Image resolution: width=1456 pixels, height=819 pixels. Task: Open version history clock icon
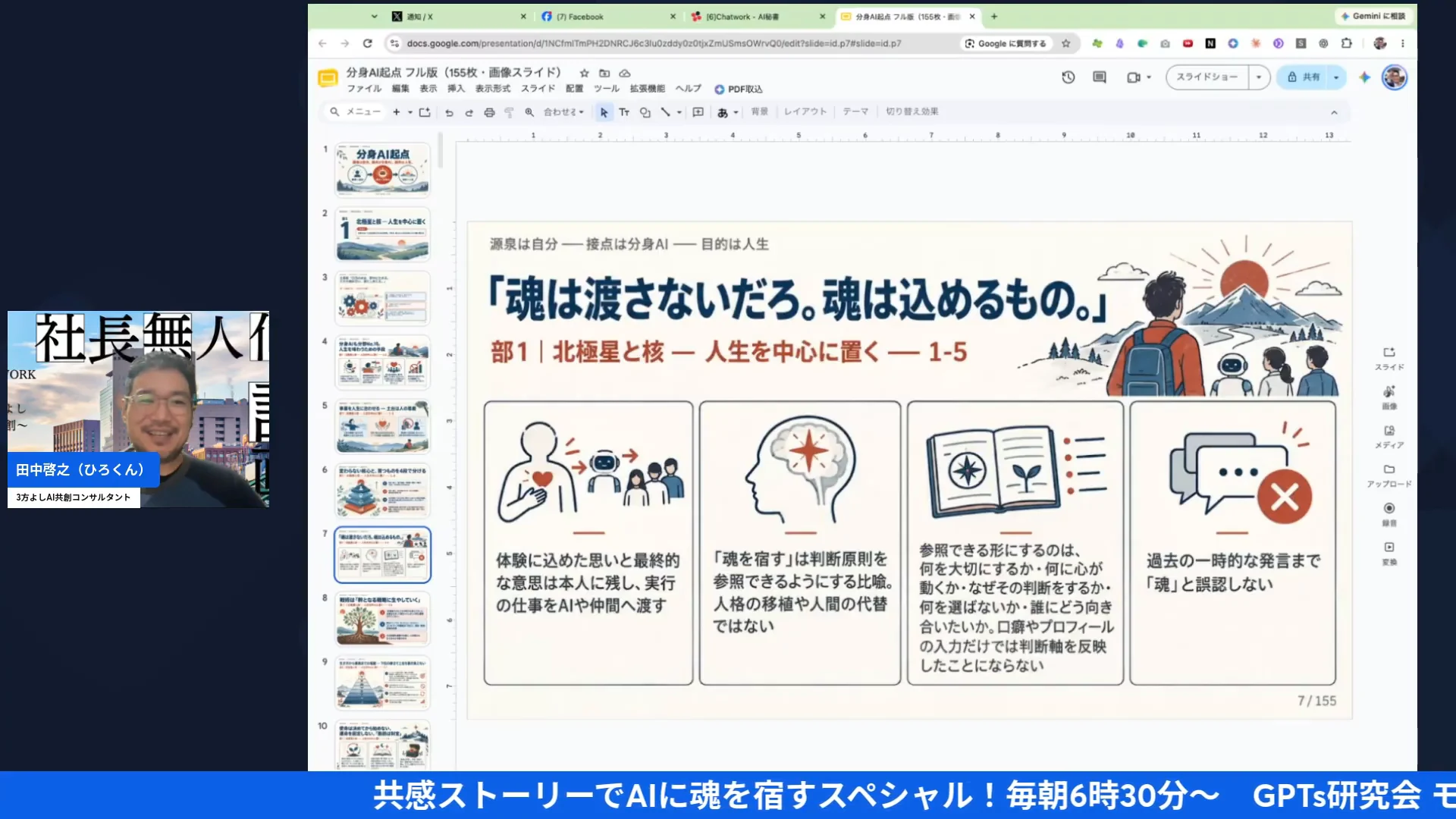tap(1068, 77)
